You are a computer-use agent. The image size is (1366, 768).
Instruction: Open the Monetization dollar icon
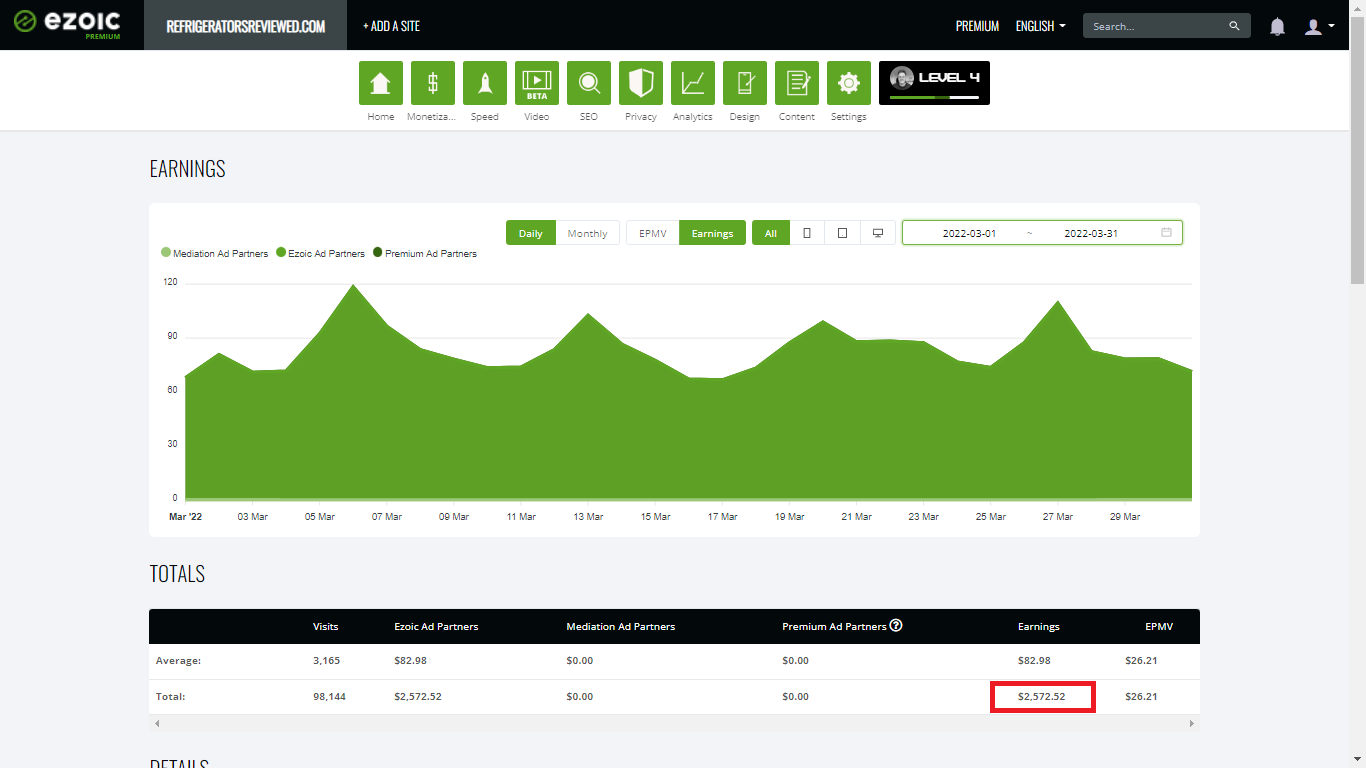(433, 83)
